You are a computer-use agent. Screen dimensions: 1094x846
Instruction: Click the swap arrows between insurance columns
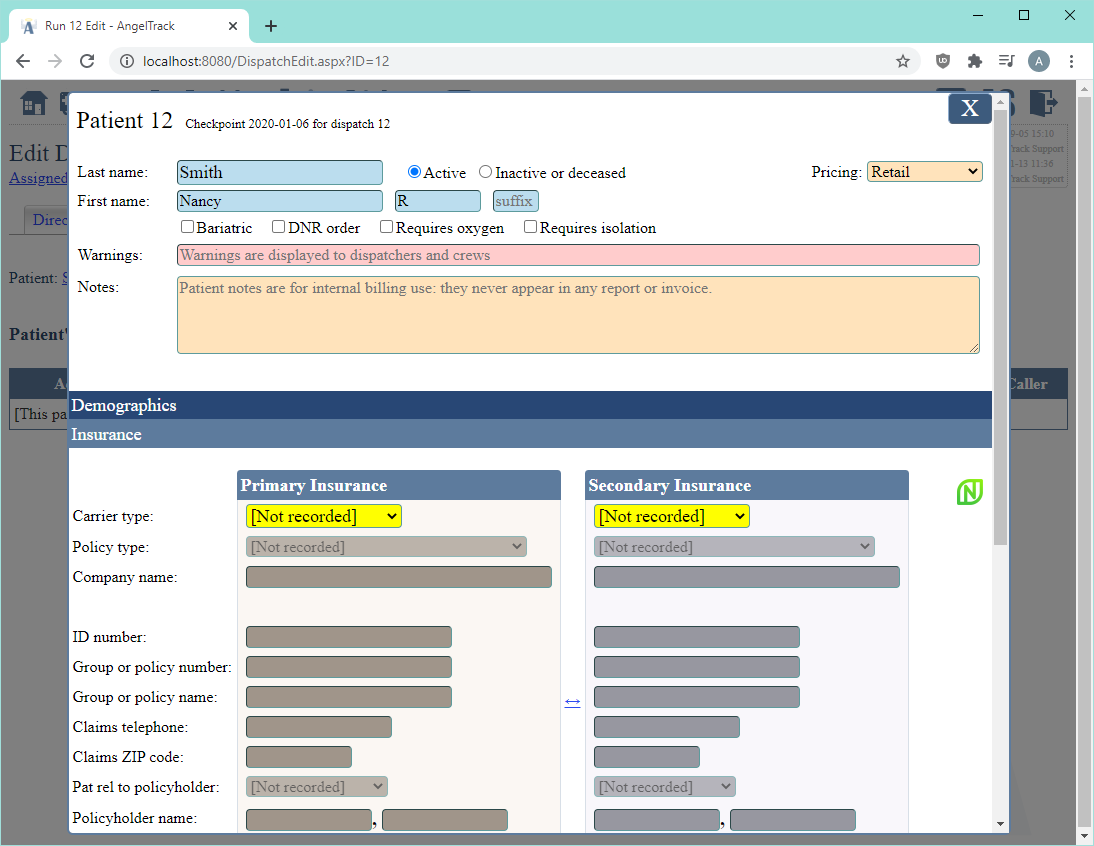click(572, 702)
